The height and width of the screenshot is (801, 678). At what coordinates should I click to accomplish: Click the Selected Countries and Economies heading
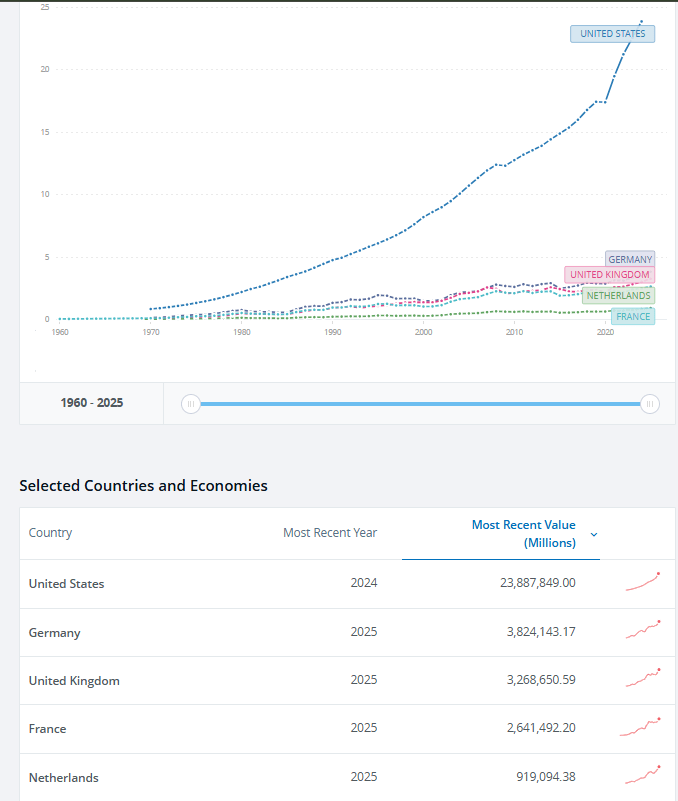click(144, 486)
